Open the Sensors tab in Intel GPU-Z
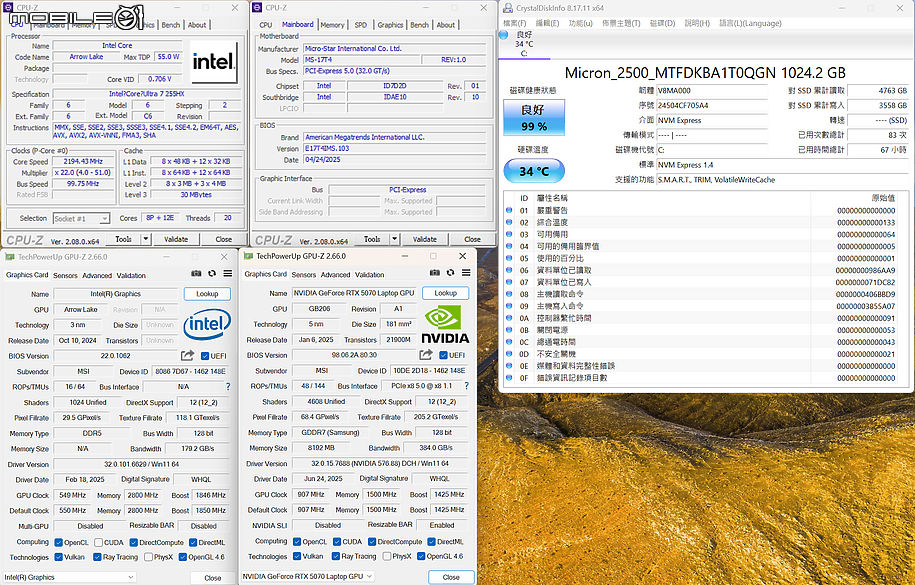This screenshot has height=585, width=915. tap(65, 276)
